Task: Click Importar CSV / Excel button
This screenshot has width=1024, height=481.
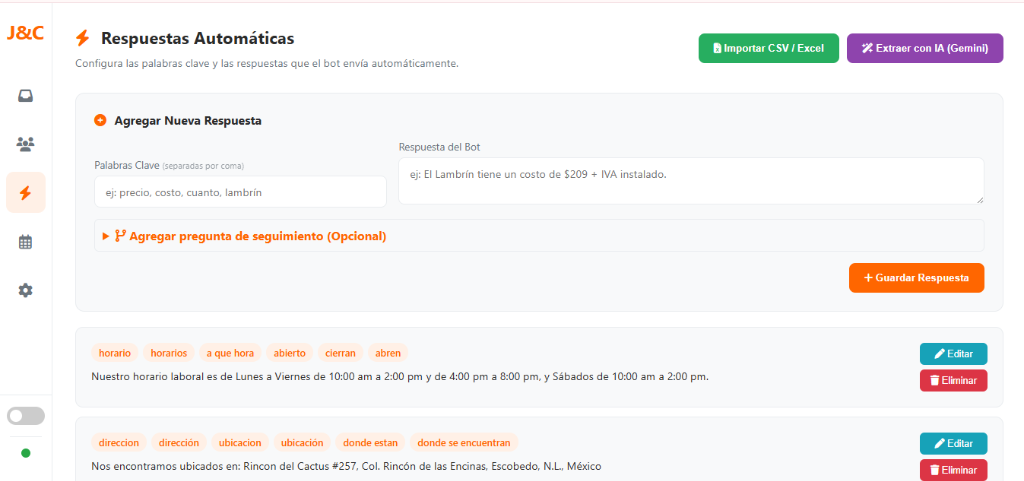Action: [x=769, y=48]
